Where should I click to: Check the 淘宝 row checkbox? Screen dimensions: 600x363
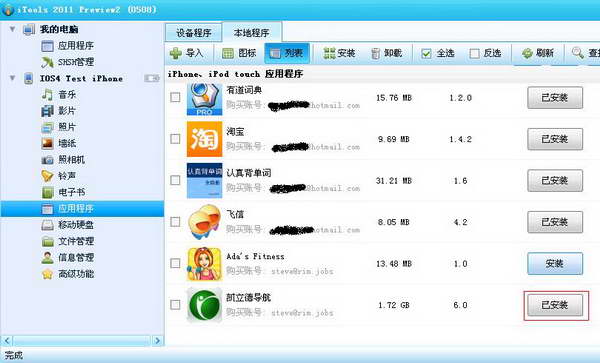(175, 138)
